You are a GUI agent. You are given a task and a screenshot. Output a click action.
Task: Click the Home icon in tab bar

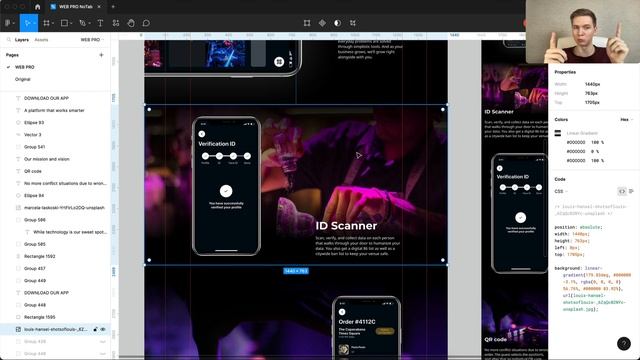[x=38, y=7]
